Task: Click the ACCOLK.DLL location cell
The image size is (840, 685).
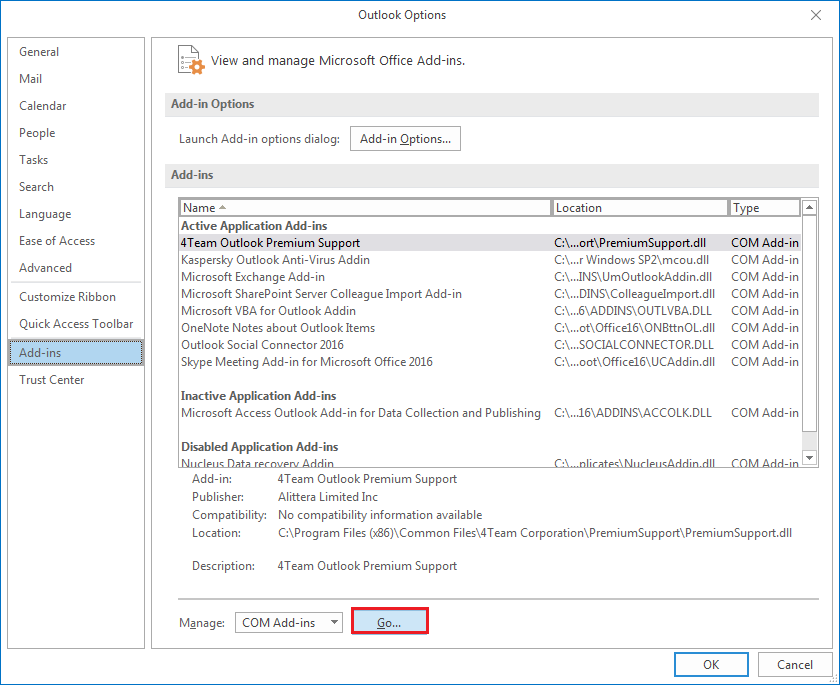Action: click(x=633, y=413)
